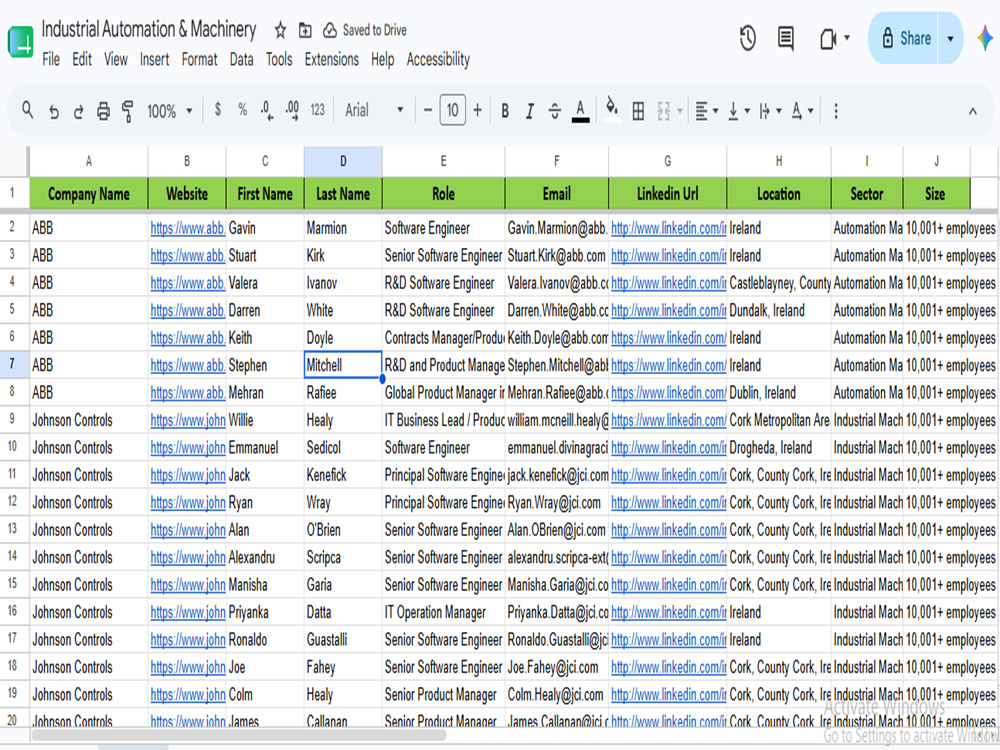Print the spreadsheet
The height and width of the screenshot is (750, 1000).
point(103,112)
